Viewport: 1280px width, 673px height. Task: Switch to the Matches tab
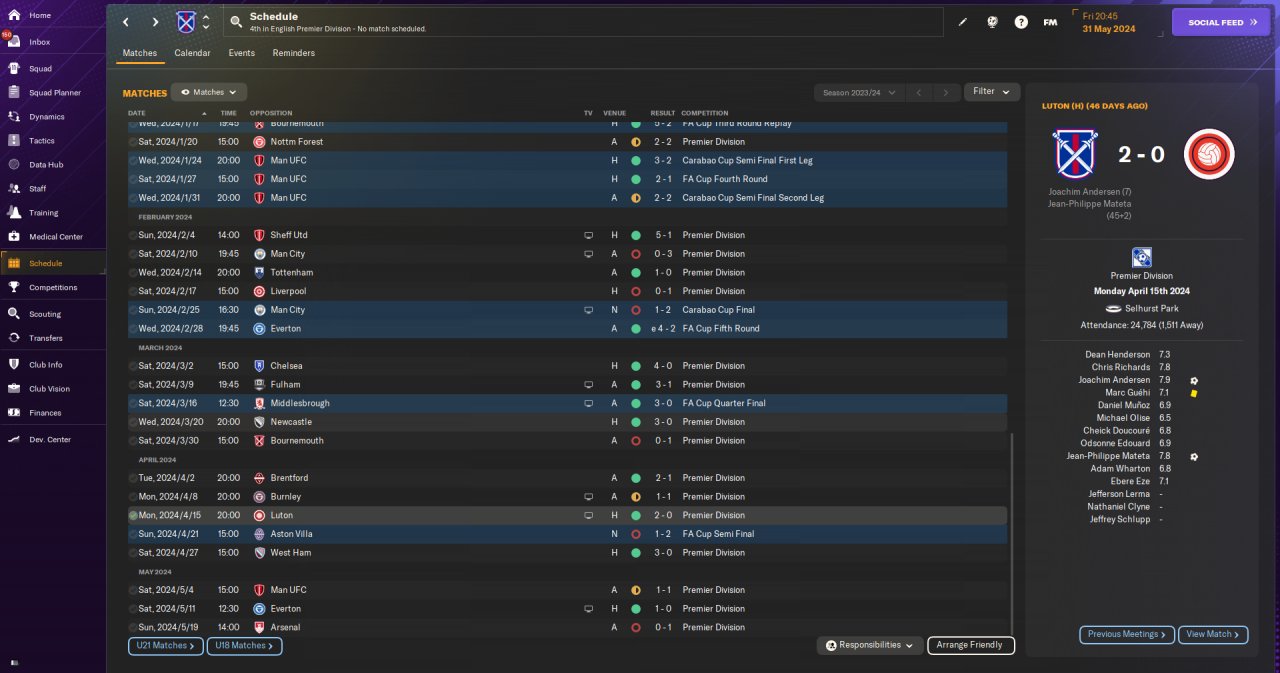(x=140, y=53)
